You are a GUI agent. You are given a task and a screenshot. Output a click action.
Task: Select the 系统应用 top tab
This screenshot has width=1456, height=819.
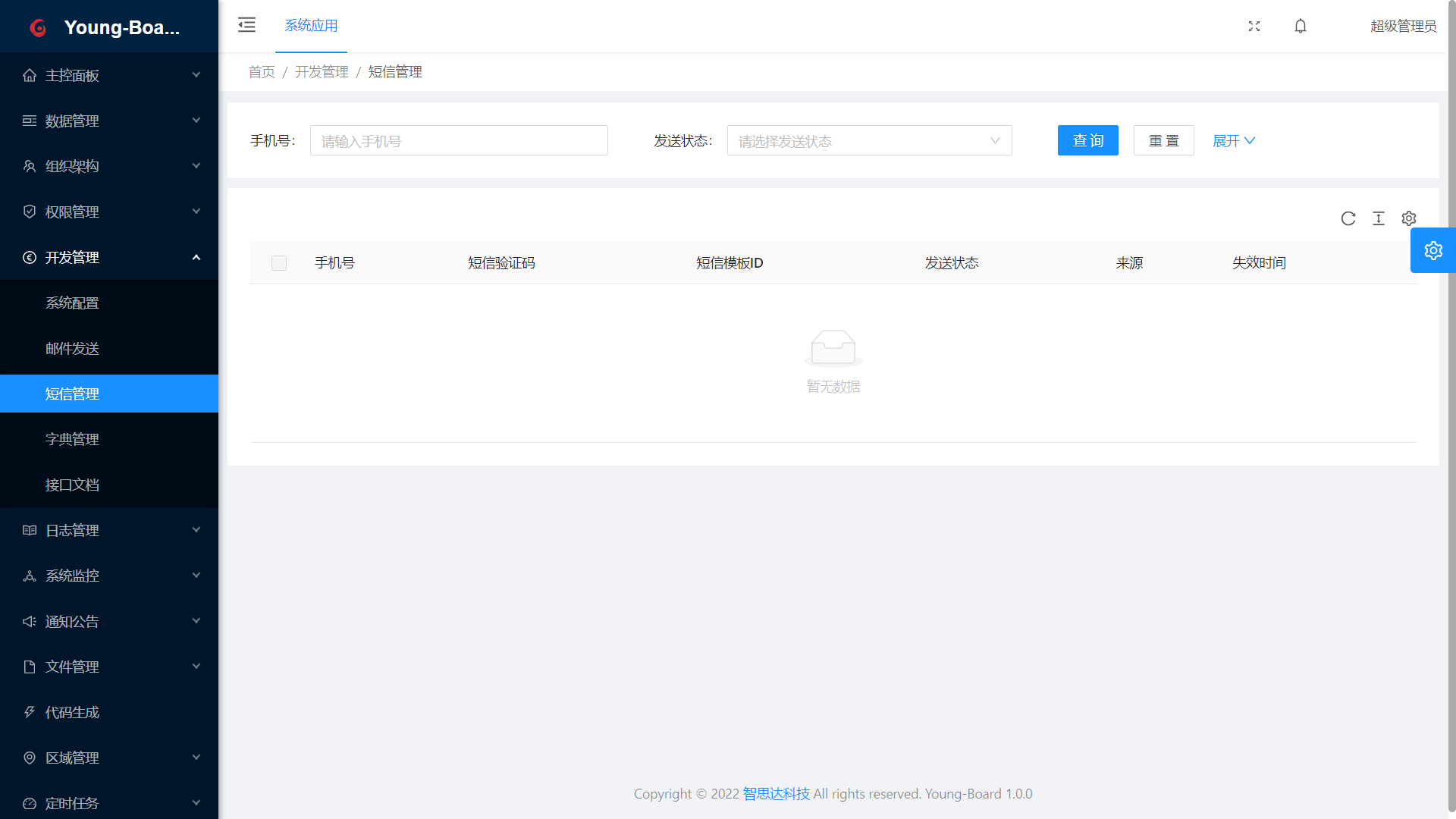pyautogui.click(x=311, y=26)
